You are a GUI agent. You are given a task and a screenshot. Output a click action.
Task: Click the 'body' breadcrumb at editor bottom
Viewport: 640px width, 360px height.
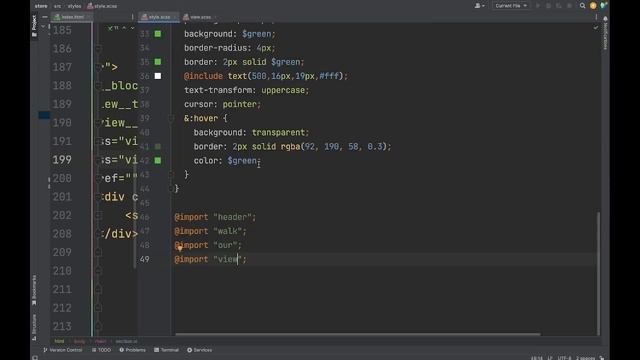click(x=80, y=341)
